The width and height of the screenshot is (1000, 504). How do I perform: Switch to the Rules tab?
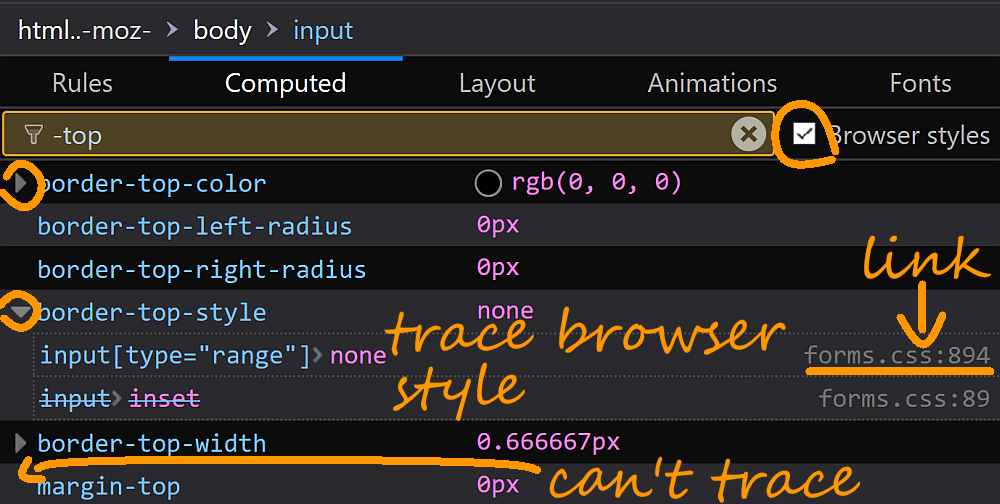[x=82, y=83]
